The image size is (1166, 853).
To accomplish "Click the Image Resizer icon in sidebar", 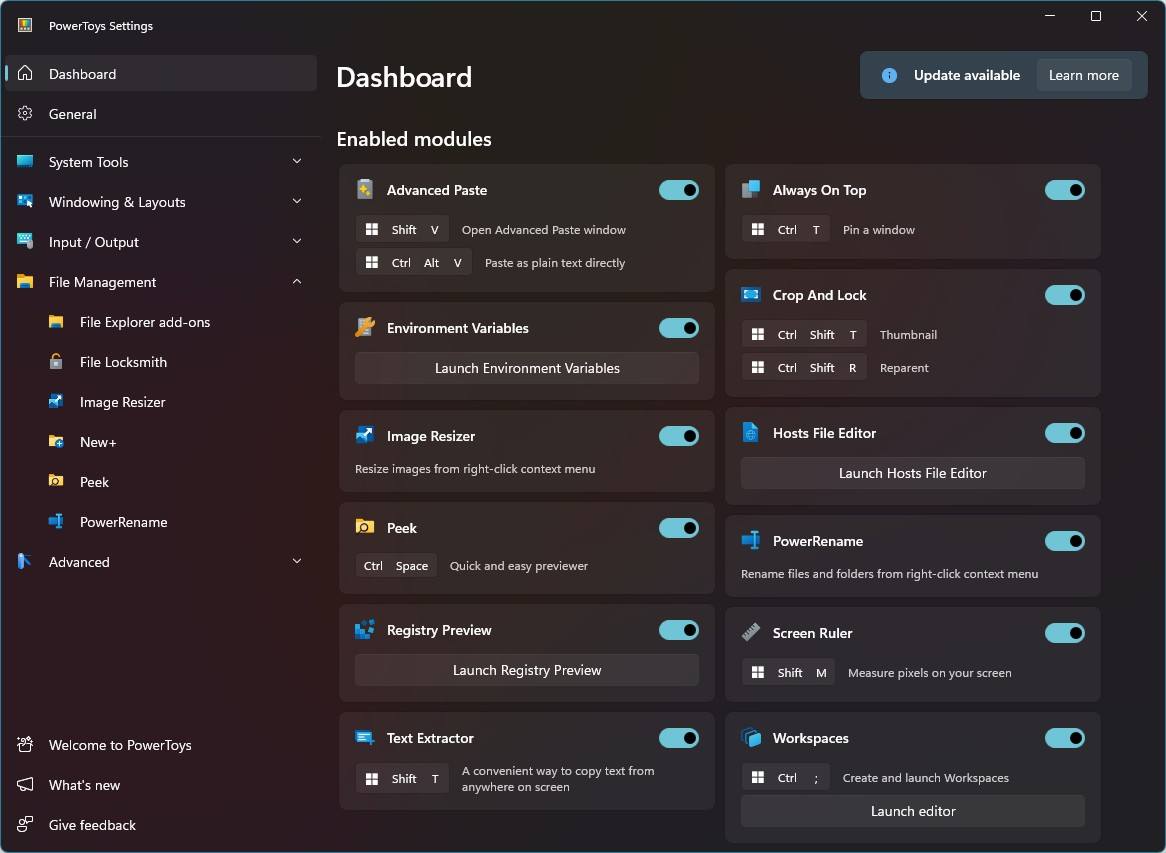I will pyautogui.click(x=56, y=402).
